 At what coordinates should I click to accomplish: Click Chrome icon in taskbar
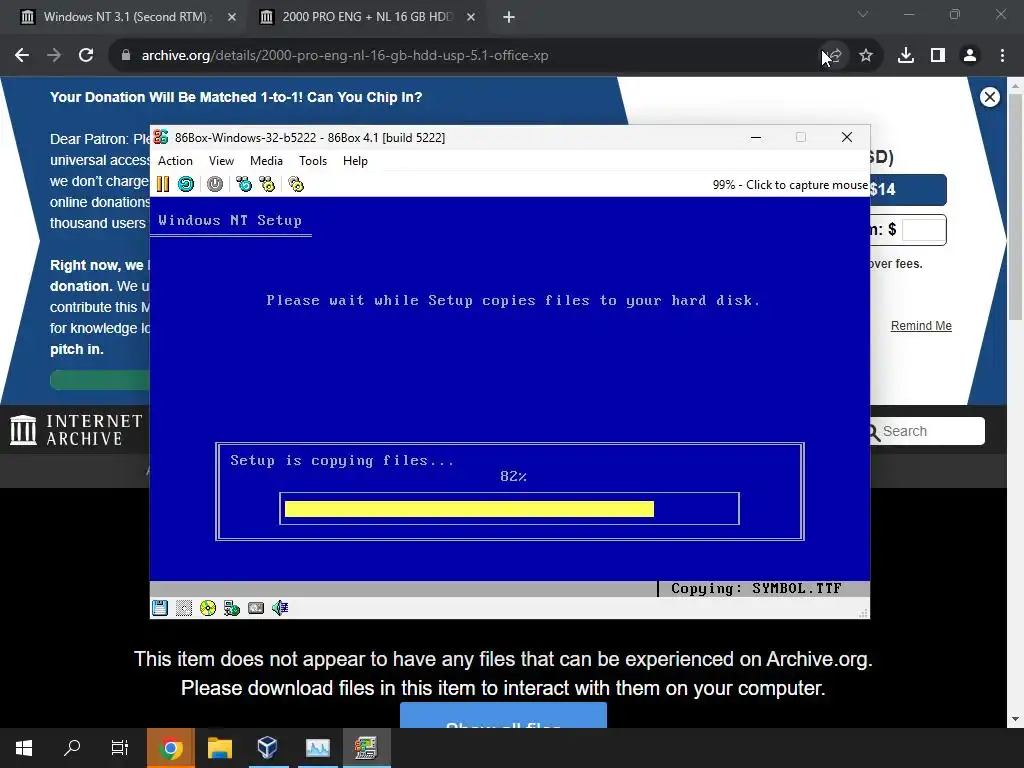(x=170, y=748)
